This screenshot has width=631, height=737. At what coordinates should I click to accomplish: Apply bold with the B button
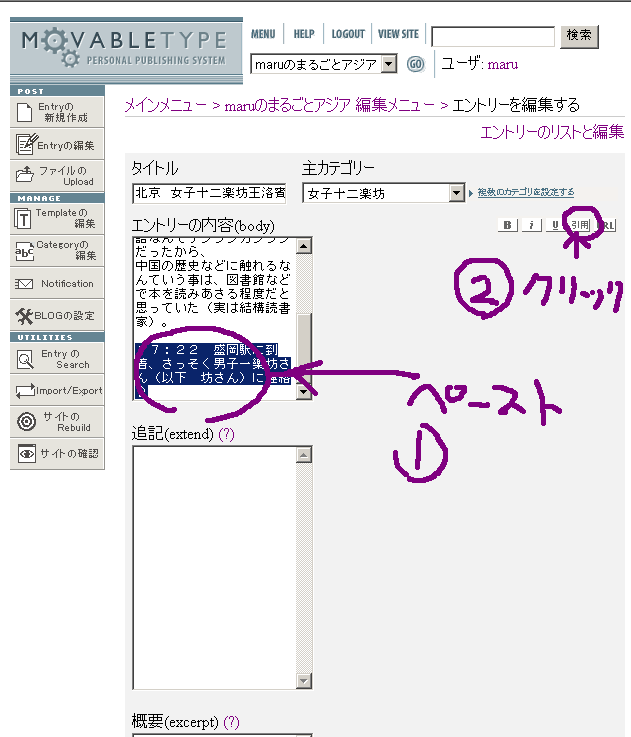507,225
